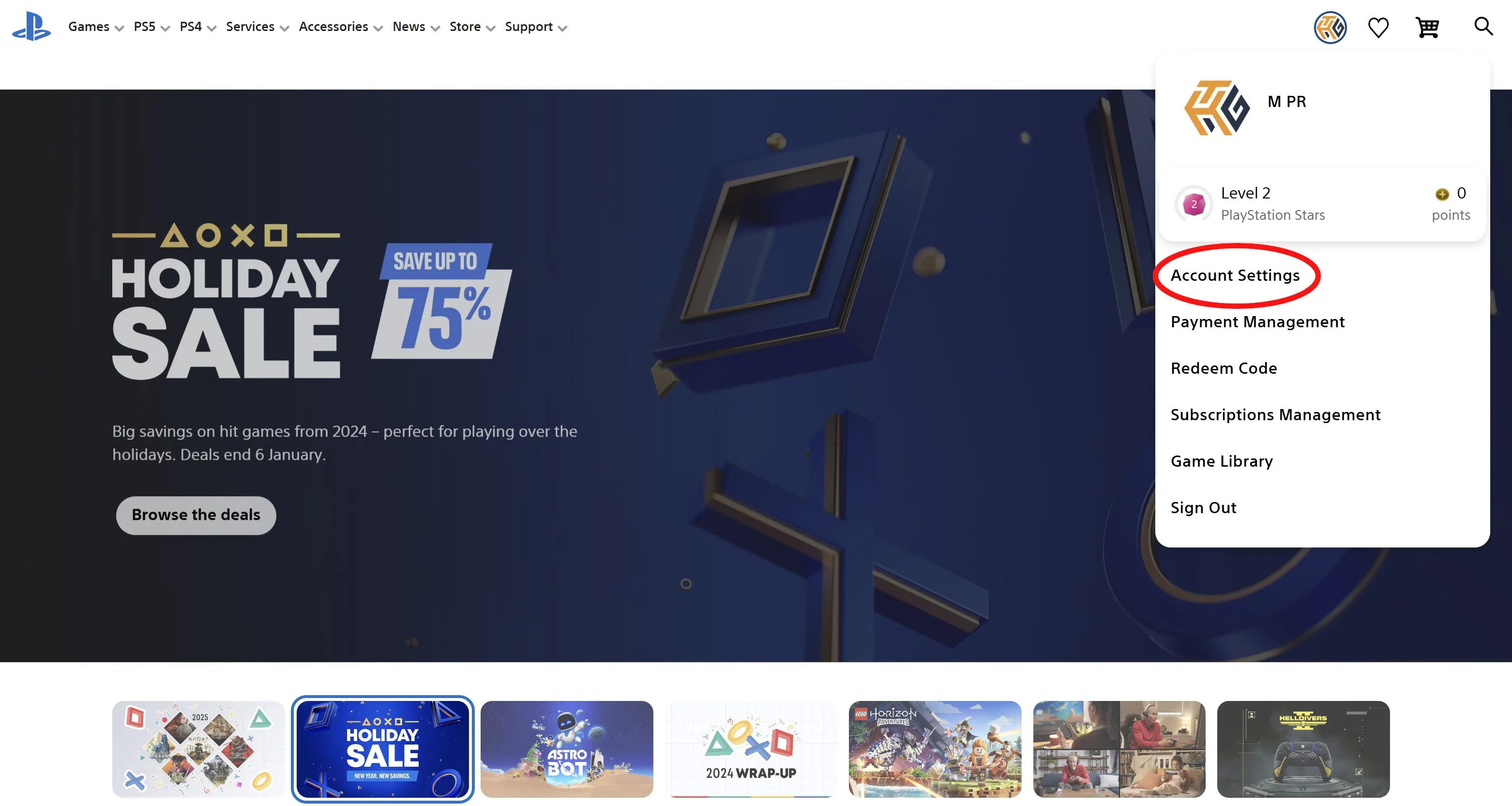Open the wishlist heart icon
Screen dimensions: 1512x806
click(x=1378, y=27)
